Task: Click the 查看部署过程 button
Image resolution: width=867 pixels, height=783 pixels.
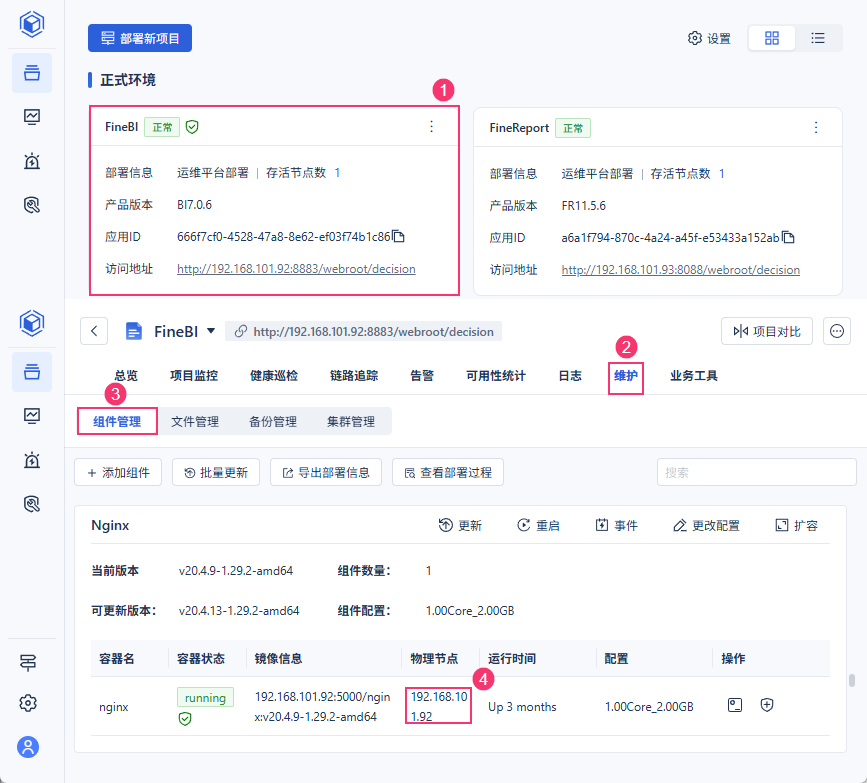Action: 448,472
